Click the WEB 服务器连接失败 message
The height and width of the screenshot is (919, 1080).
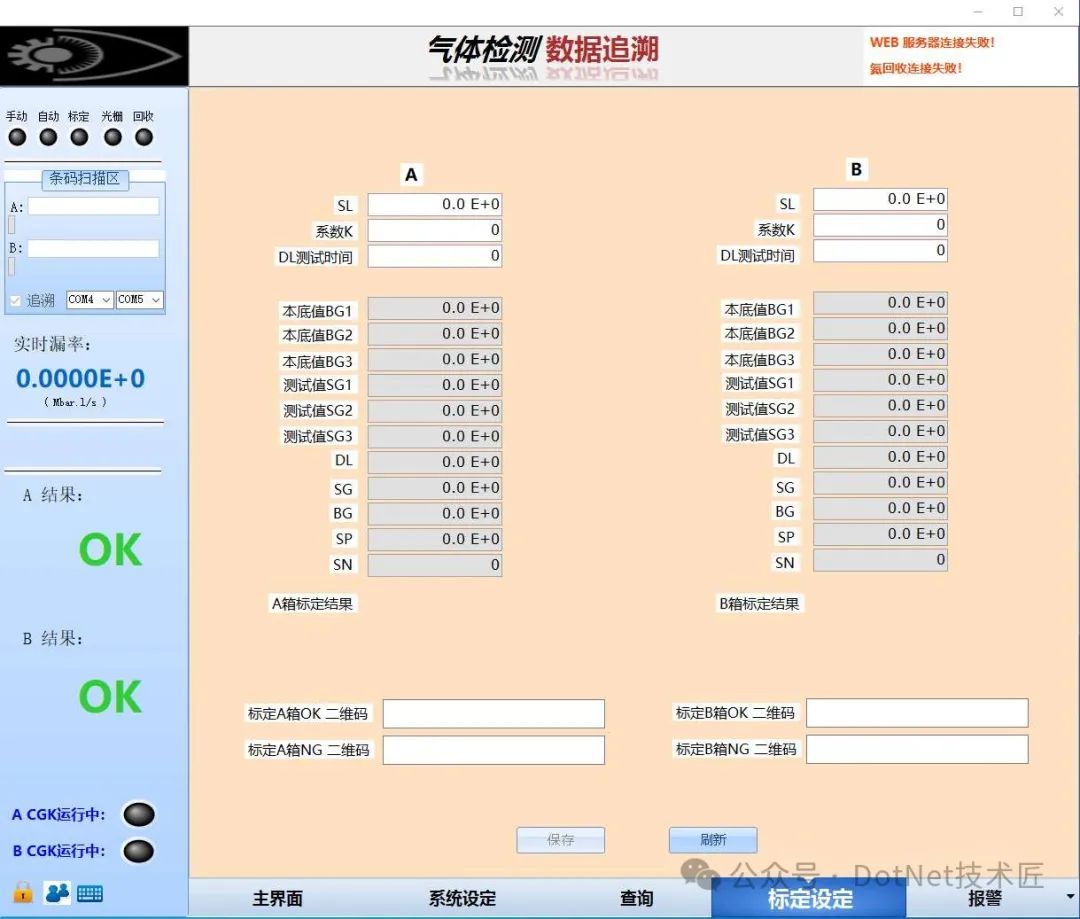click(932, 43)
